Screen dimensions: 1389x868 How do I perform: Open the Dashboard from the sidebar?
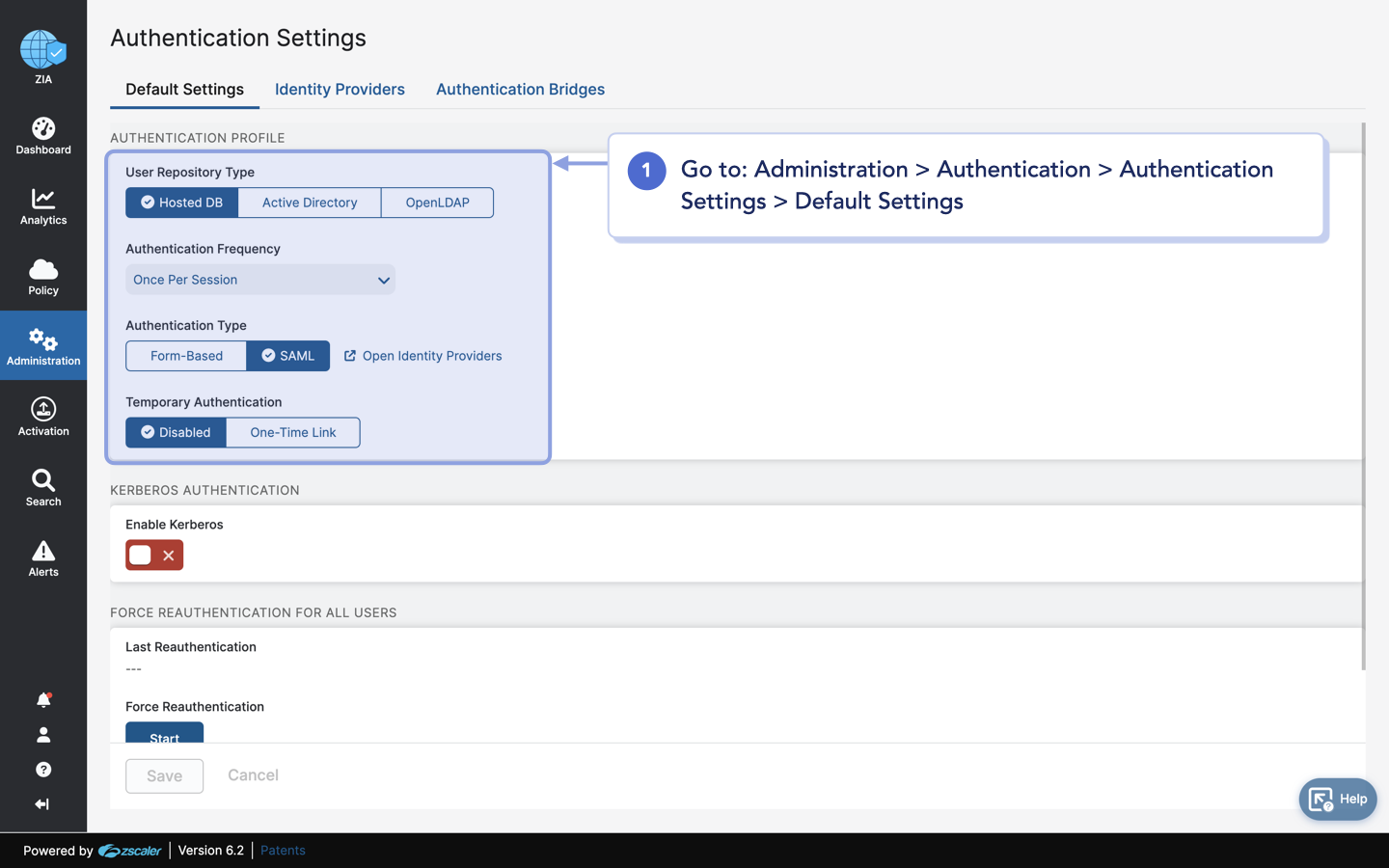click(x=42, y=135)
